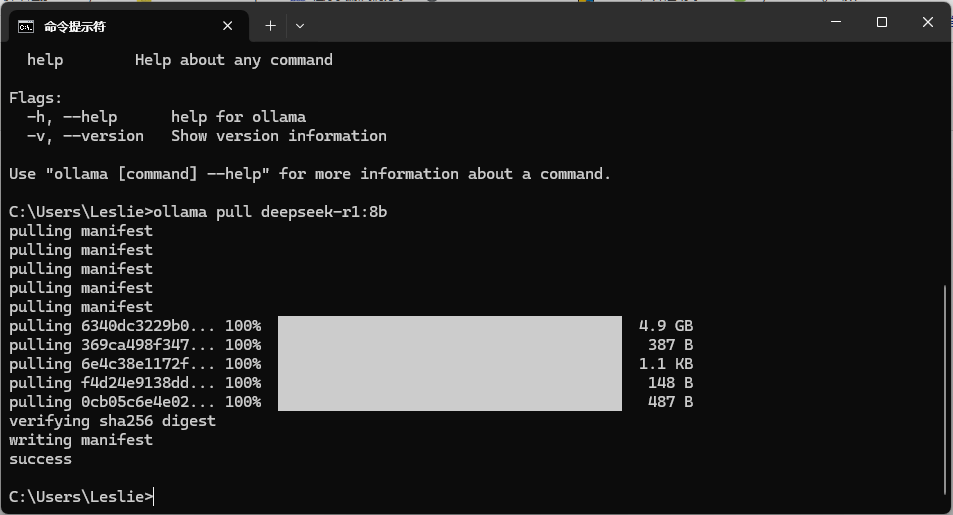
Task: Click the "success" output line
Action: 41,459
